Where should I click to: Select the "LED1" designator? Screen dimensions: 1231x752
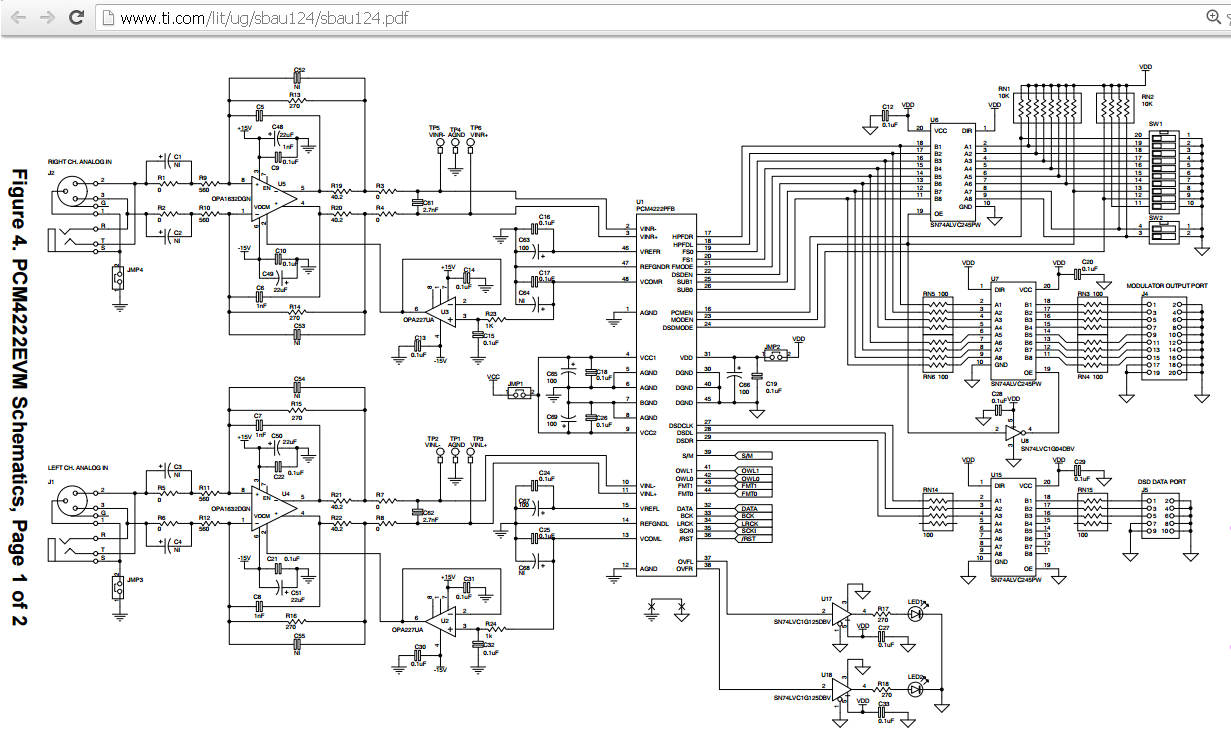coord(916,602)
